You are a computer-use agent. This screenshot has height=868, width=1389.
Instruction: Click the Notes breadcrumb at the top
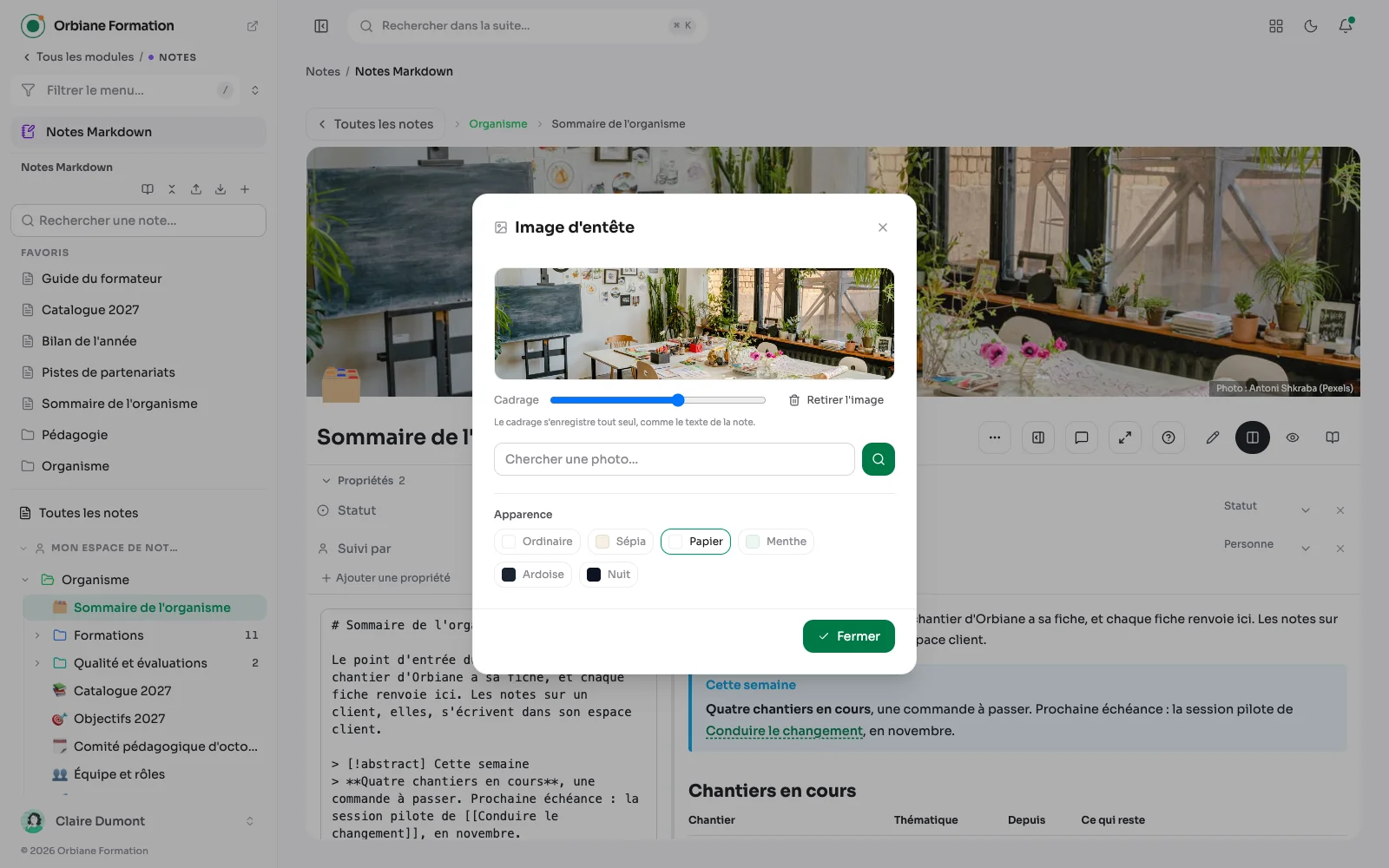[323, 71]
